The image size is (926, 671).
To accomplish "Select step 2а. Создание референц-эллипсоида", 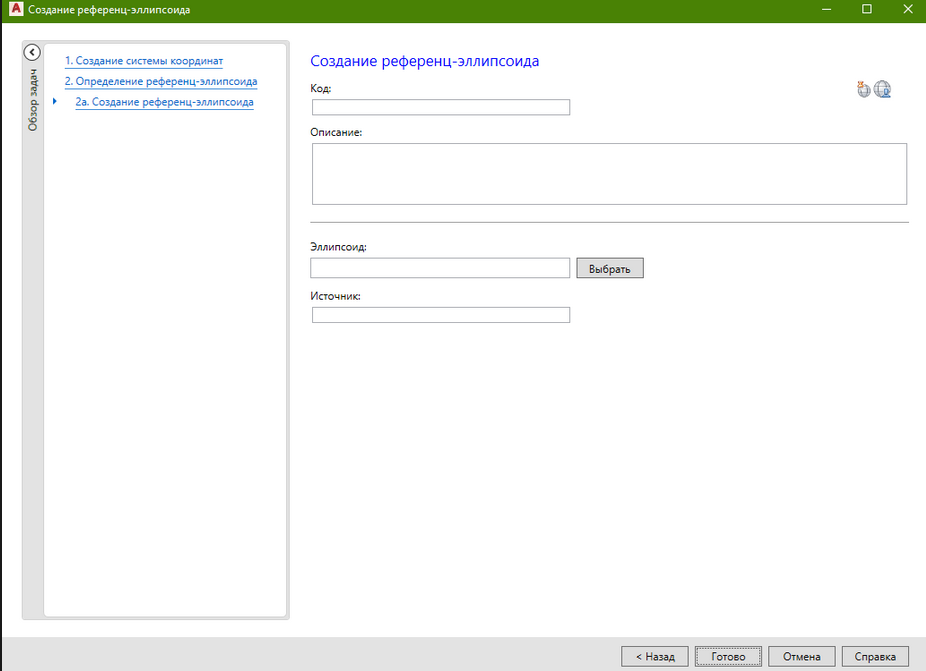I will tap(164, 102).
